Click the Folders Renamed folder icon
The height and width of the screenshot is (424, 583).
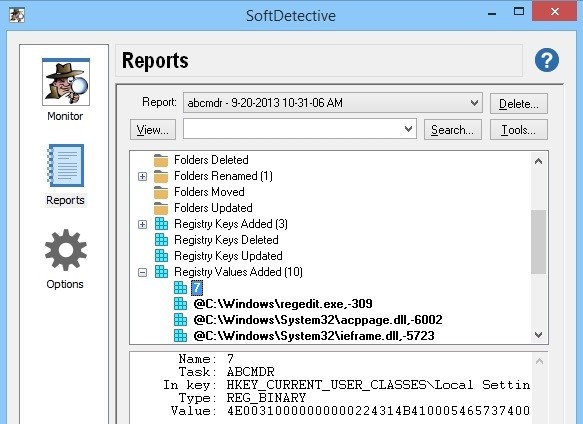[161, 176]
